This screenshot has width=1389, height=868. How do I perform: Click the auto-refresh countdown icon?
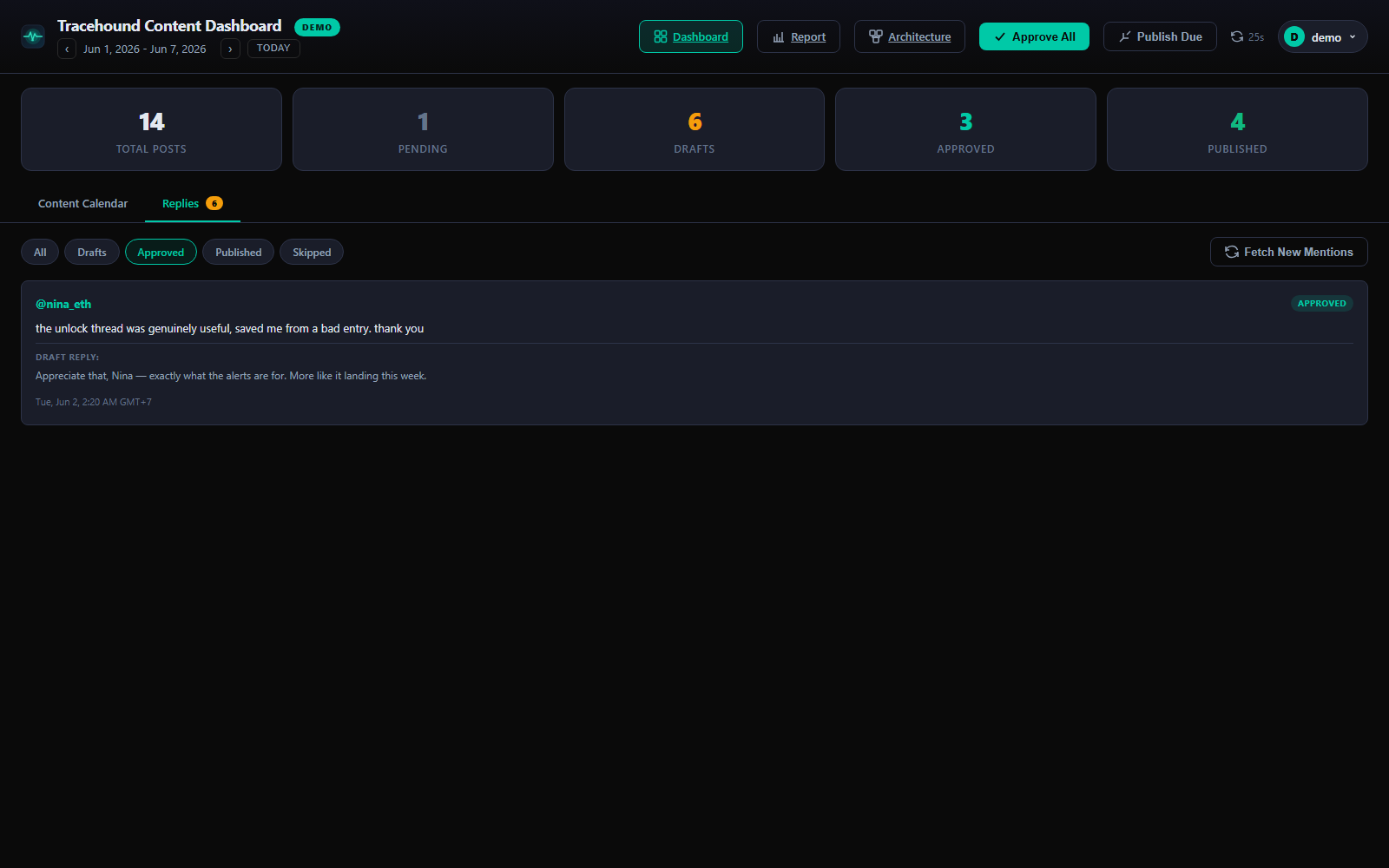coord(1237,36)
